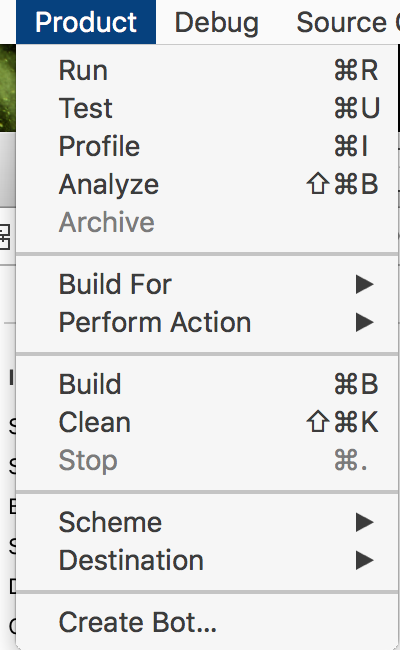Choose Build from the Product menu
Image resolution: width=400 pixels, height=650 pixels.
pyautogui.click(x=207, y=384)
